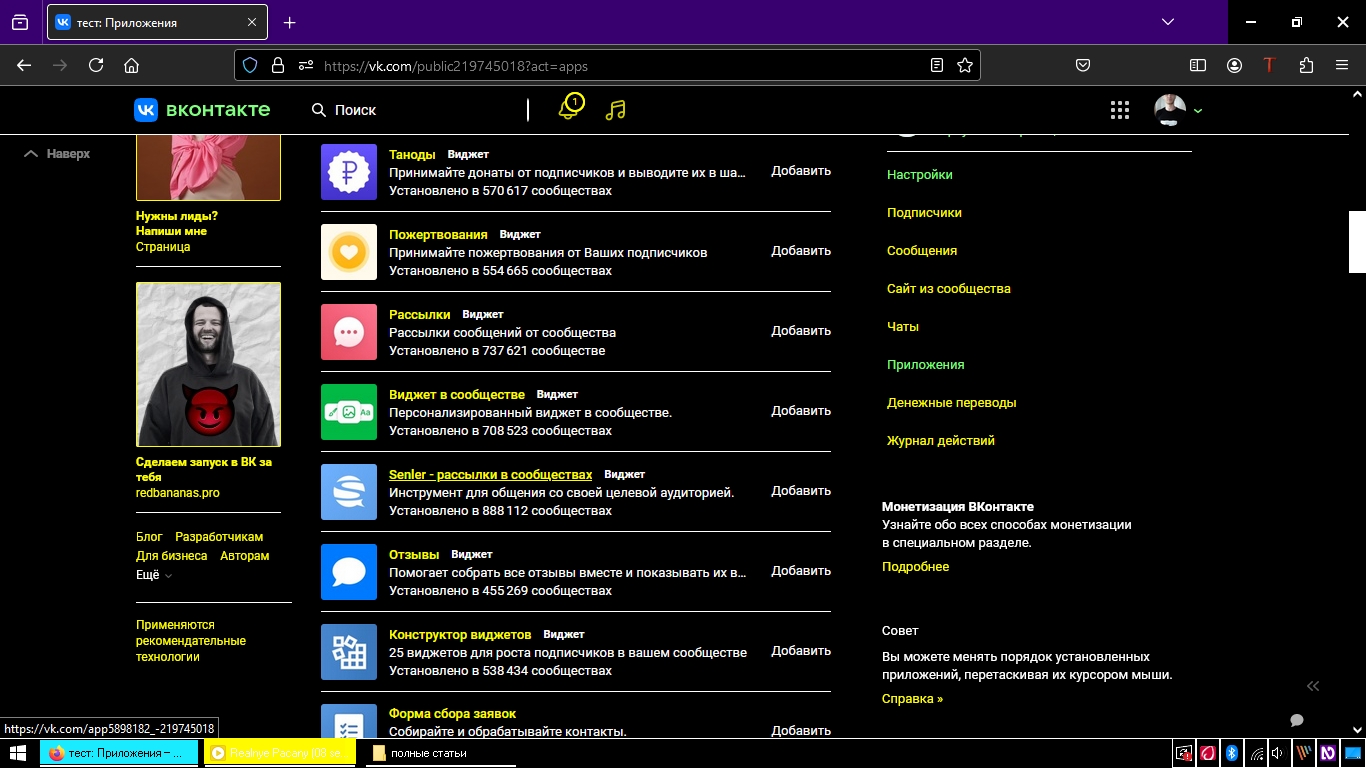Open Firefox hamburger application menu

(1342, 65)
